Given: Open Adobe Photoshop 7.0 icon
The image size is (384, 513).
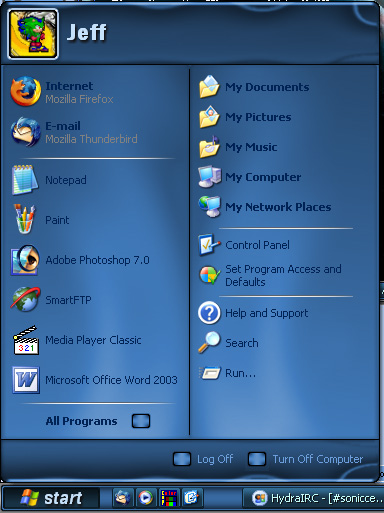Looking at the screenshot, I should (x=25, y=260).
